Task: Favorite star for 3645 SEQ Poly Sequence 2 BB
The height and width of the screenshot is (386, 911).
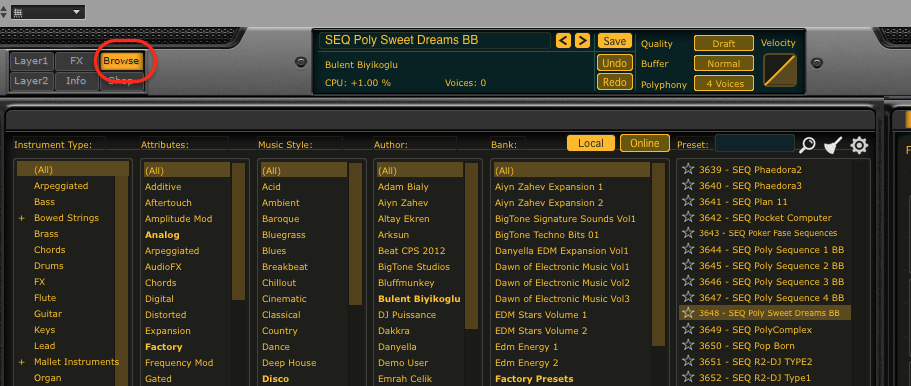Action: [688, 265]
